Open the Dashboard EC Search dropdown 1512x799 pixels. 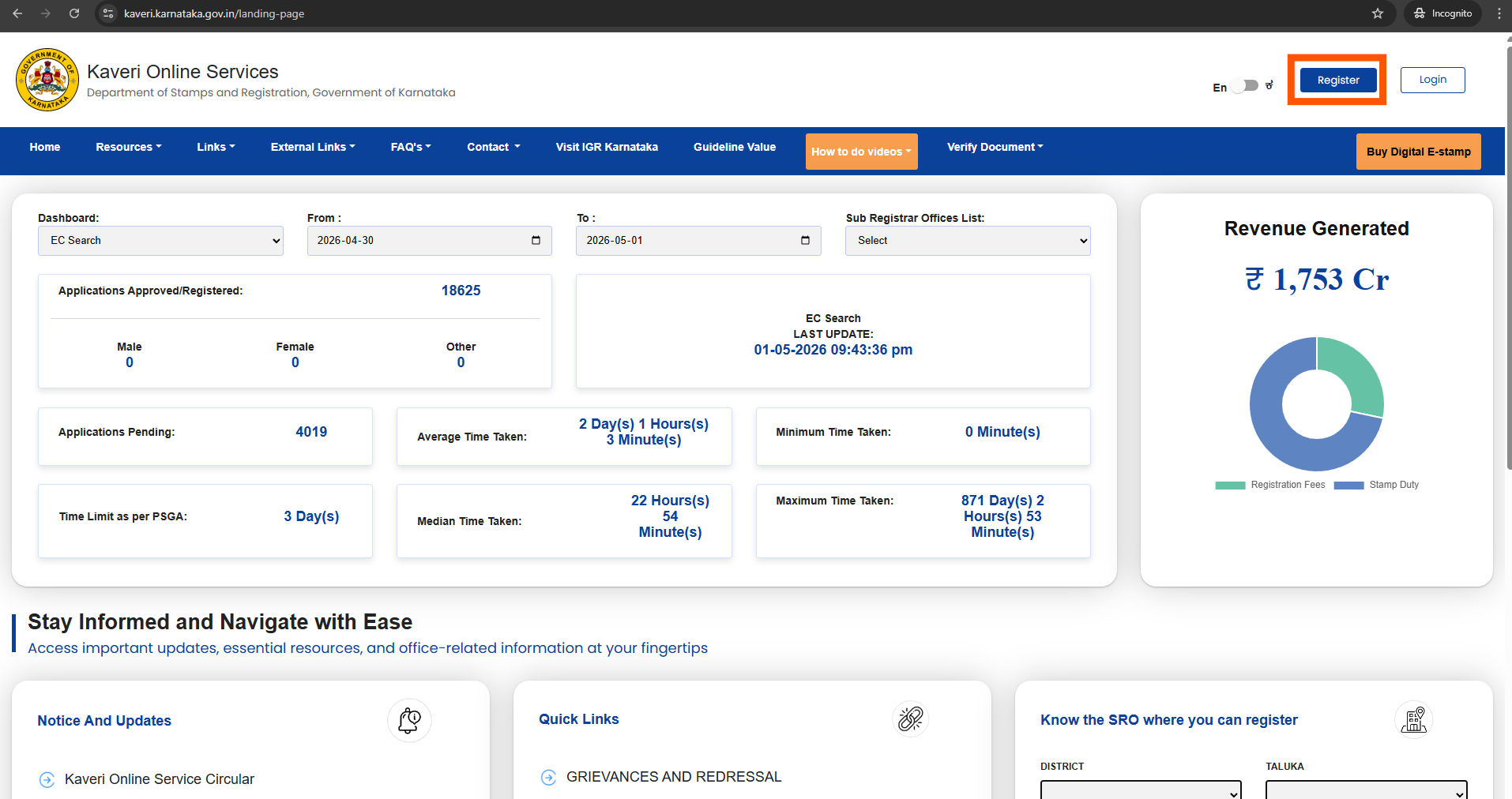point(160,241)
